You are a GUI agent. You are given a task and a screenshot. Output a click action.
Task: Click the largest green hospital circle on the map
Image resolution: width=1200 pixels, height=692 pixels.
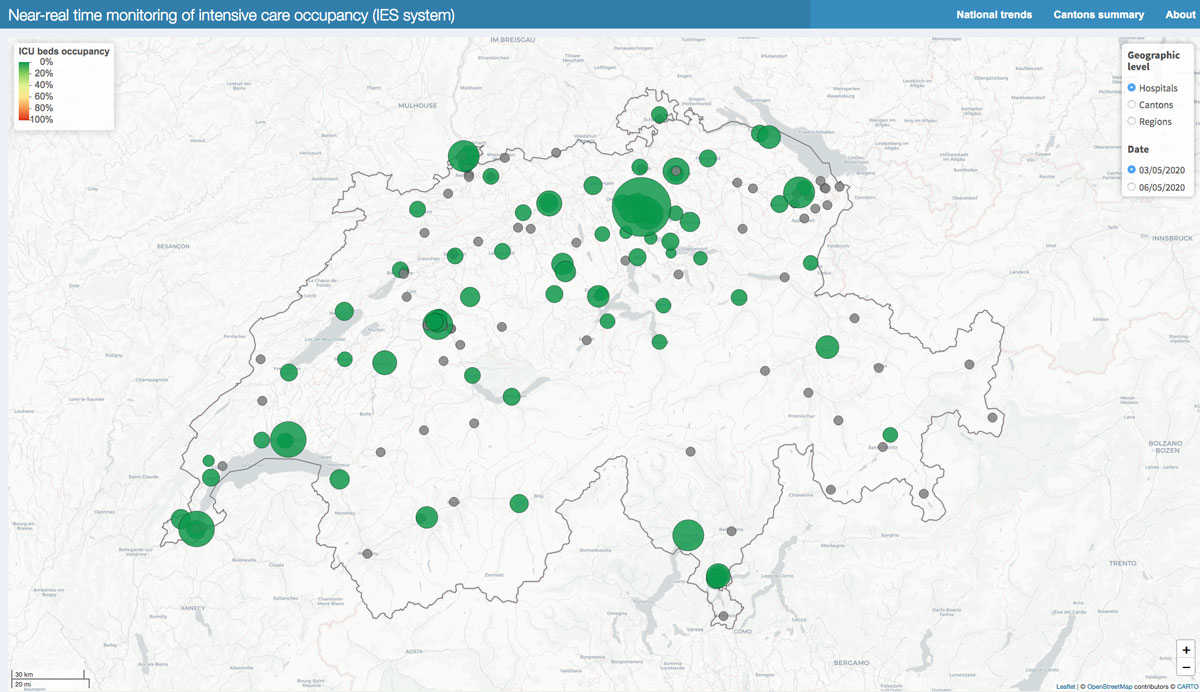click(641, 206)
